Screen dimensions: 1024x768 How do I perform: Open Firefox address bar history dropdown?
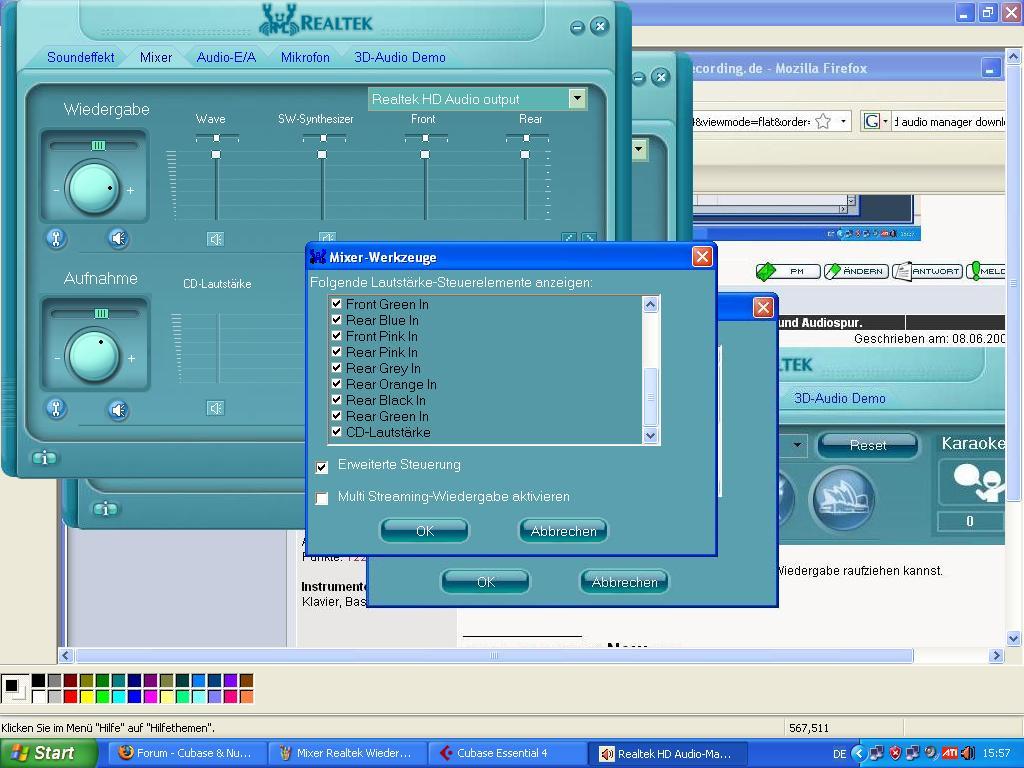[x=842, y=121]
